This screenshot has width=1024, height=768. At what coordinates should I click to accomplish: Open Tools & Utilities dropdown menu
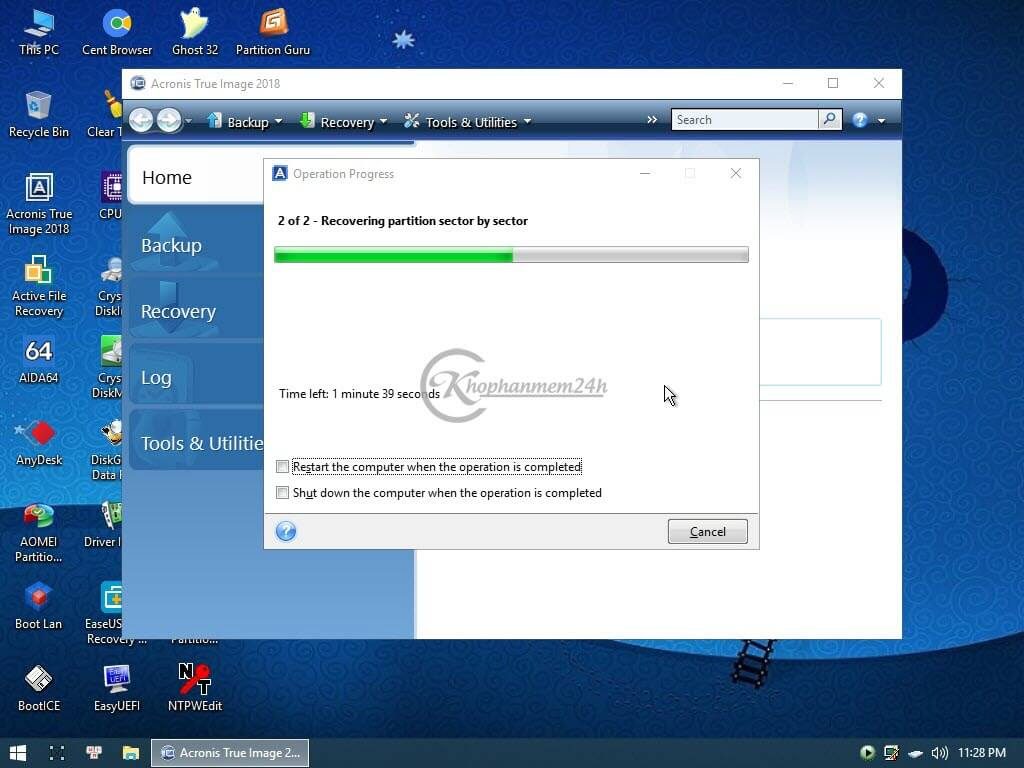click(467, 122)
